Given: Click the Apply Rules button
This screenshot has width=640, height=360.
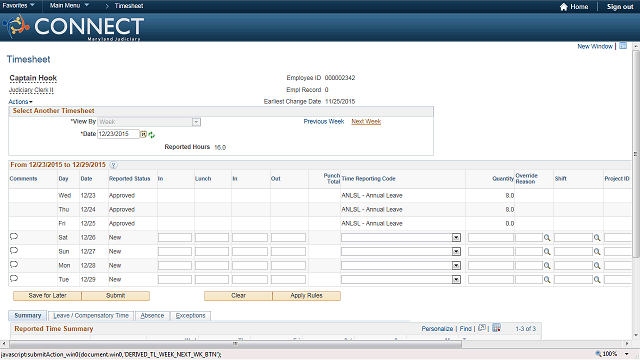Looking at the screenshot, I should tap(307, 296).
